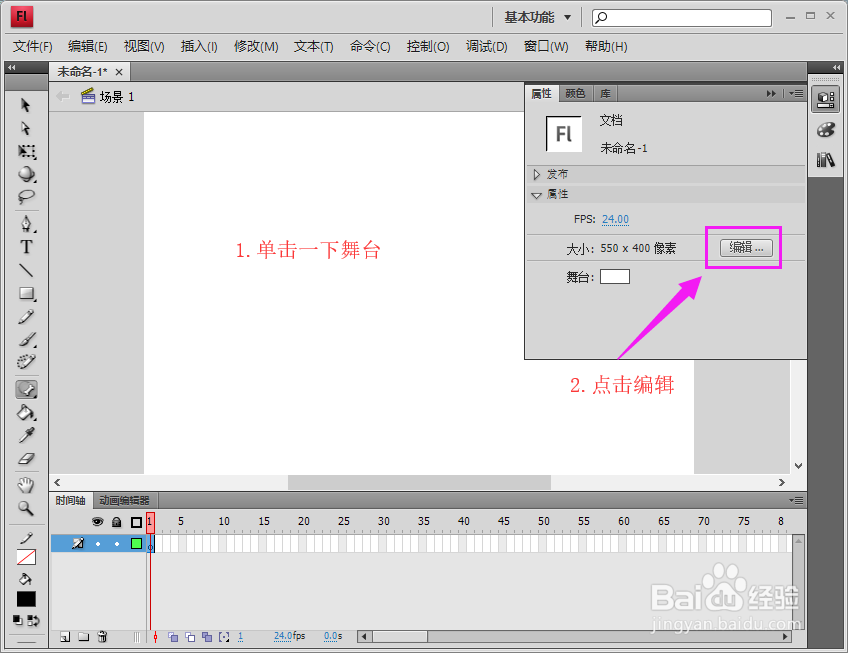Select the Lasso tool

coord(26,196)
